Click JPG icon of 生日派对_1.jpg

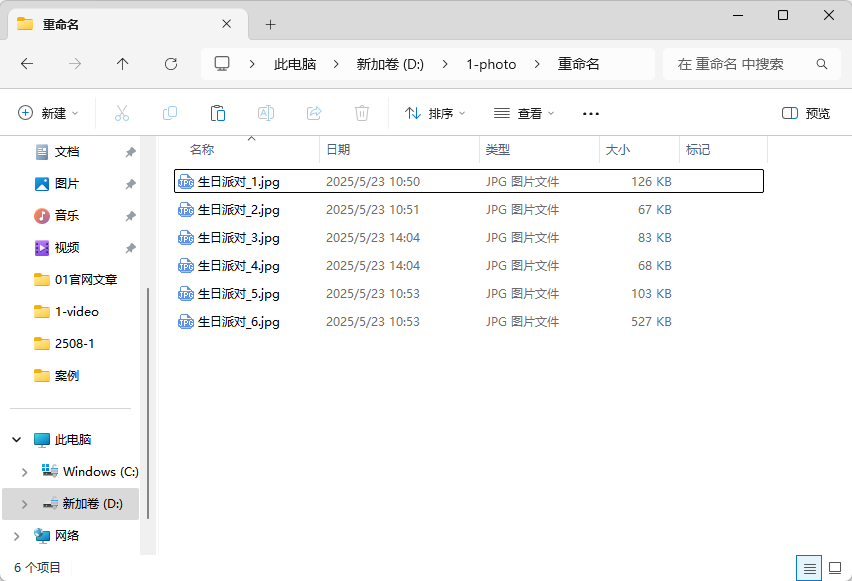[x=186, y=182]
